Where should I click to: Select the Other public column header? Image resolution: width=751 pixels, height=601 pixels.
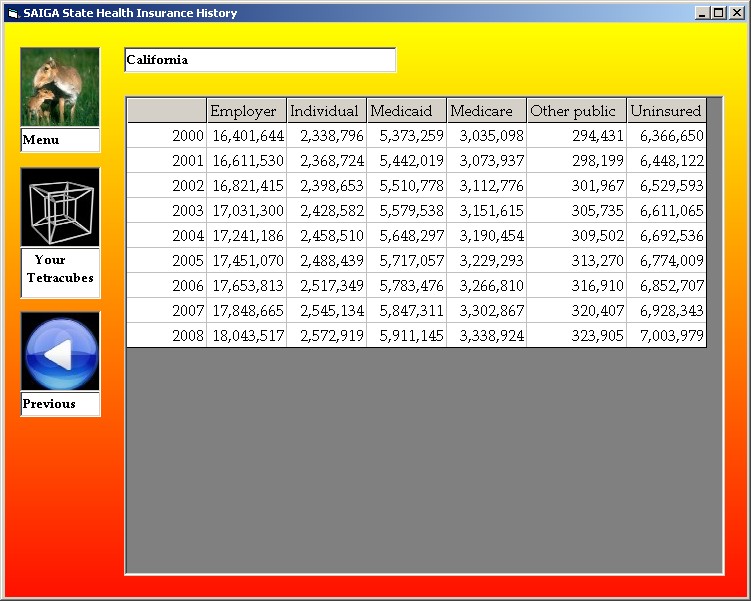[x=576, y=111]
